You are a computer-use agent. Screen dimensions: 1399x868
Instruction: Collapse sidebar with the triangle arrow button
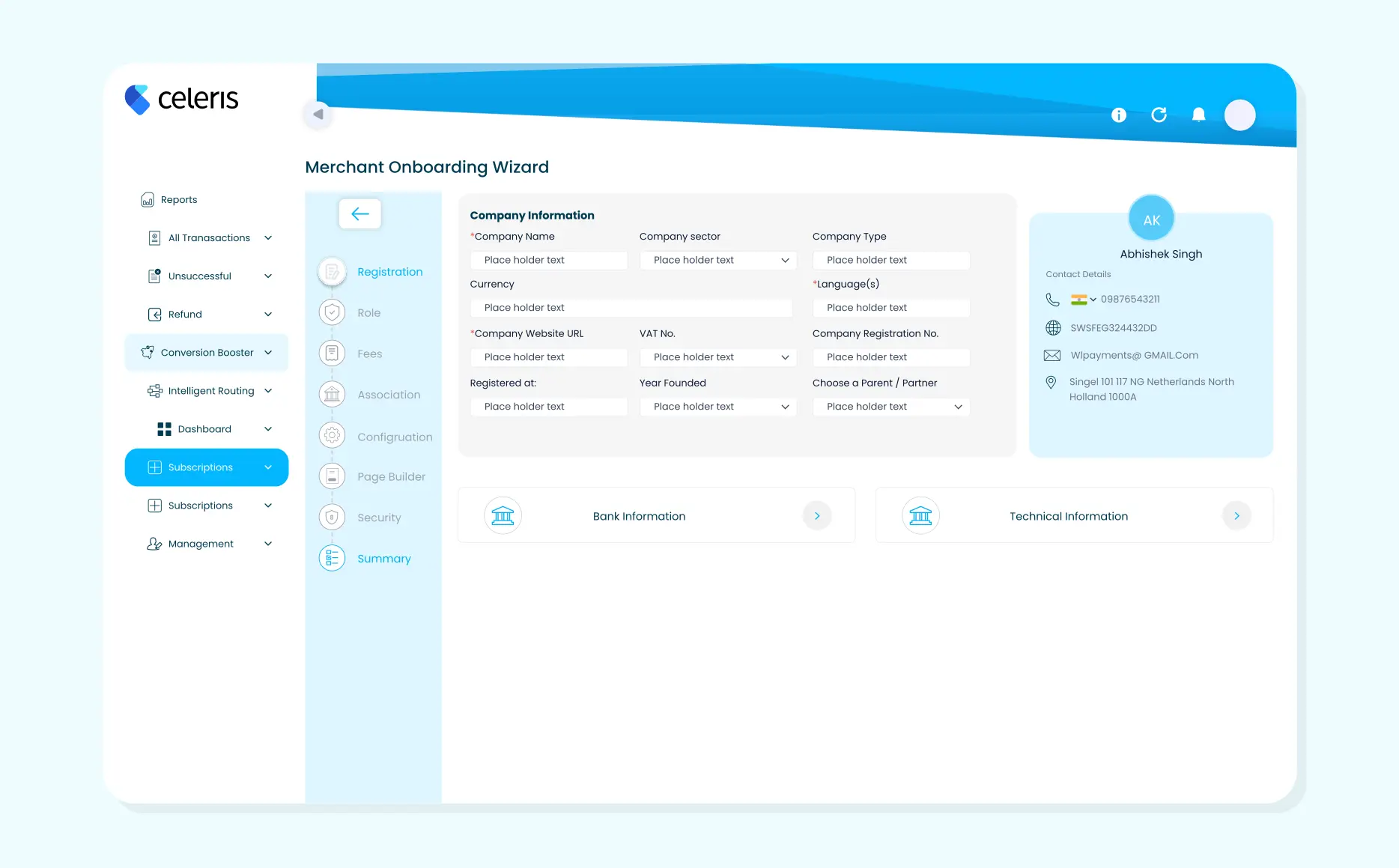pyautogui.click(x=318, y=115)
